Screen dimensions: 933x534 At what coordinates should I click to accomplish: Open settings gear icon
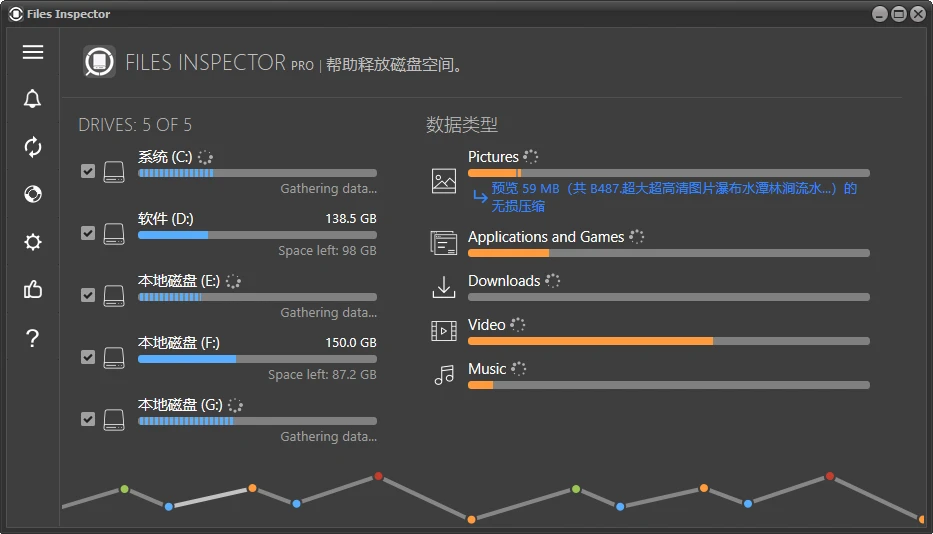(x=33, y=242)
